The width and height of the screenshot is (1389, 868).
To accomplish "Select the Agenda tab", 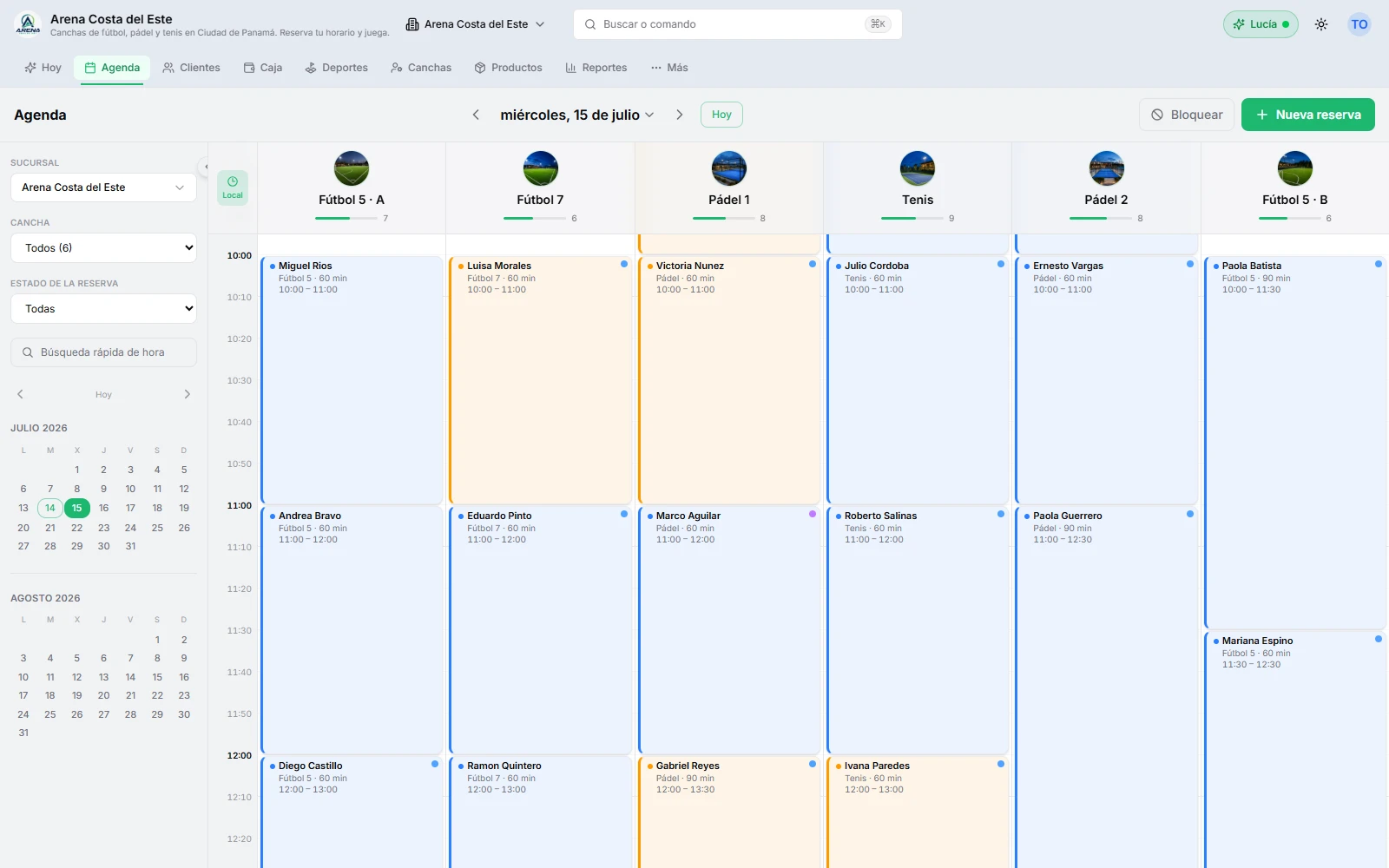I will [x=113, y=68].
